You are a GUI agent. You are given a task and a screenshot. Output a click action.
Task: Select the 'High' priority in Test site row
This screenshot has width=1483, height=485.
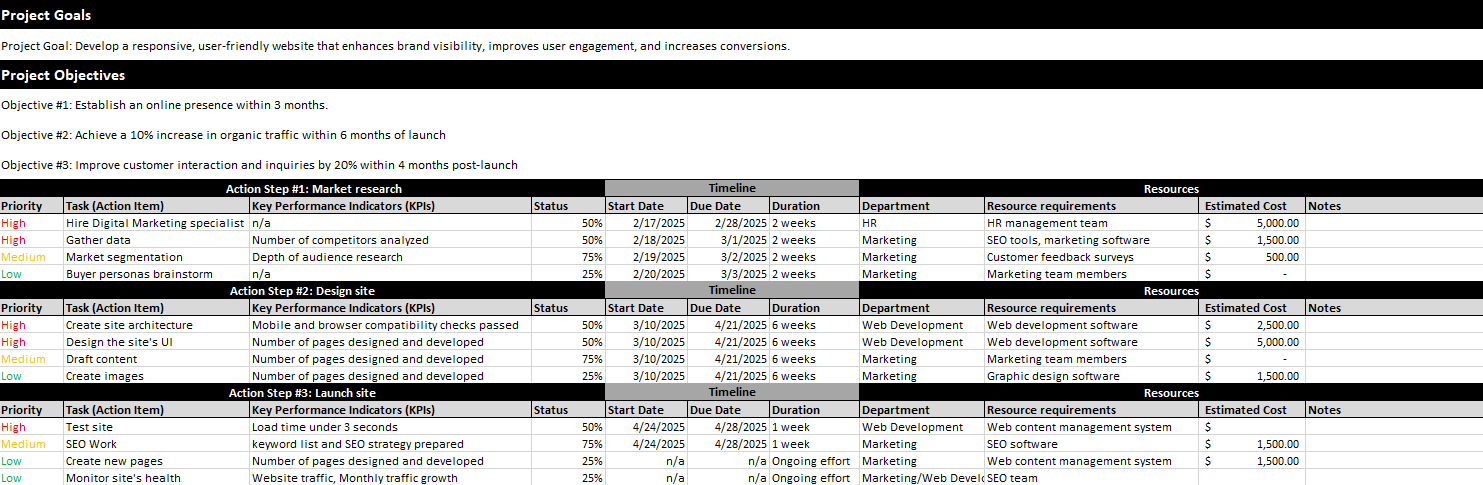click(x=32, y=427)
